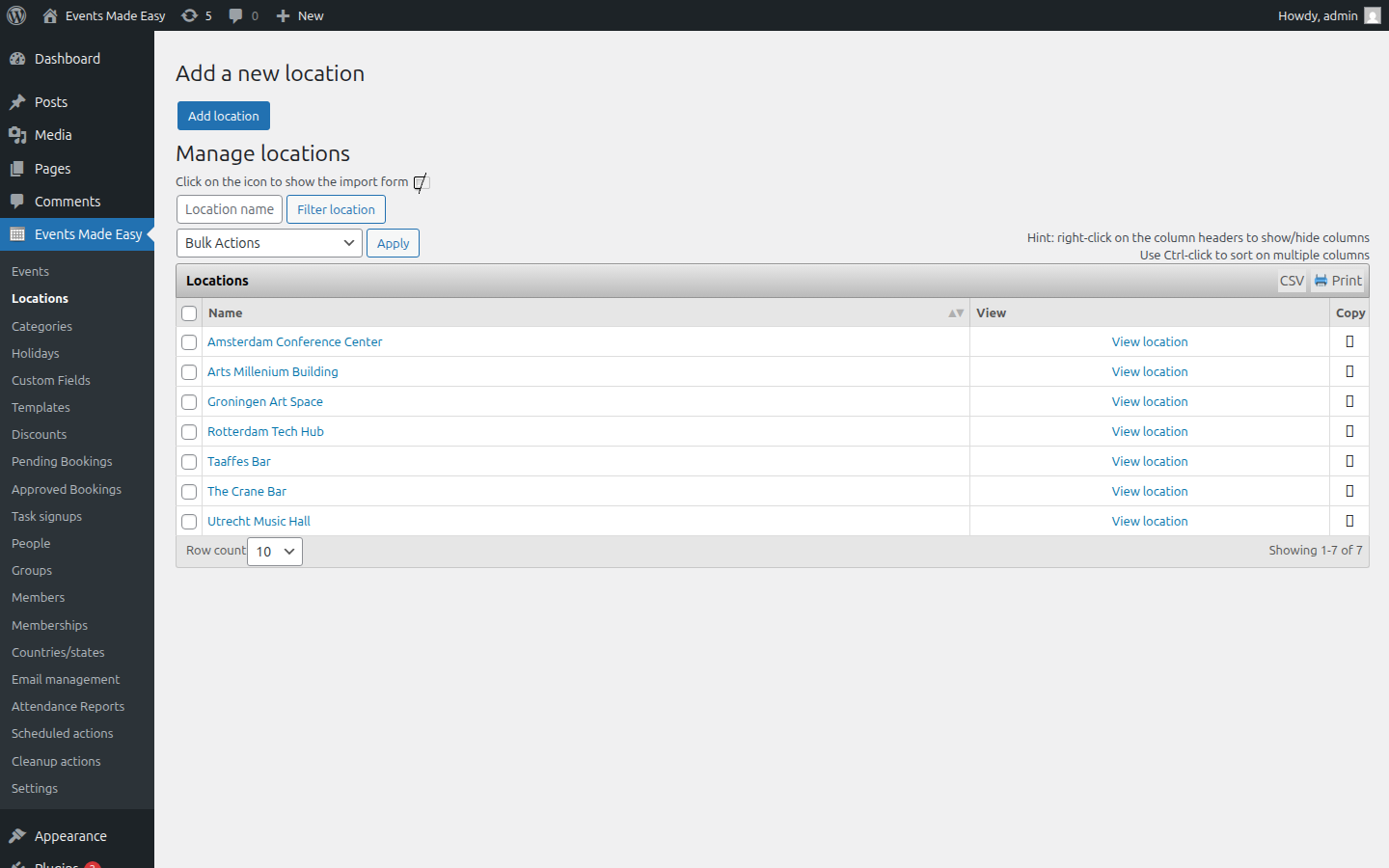The height and width of the screenshot is (868, 1389).
Task: Open the updates icon showing 5 updates
Action: tap(196, 15)
